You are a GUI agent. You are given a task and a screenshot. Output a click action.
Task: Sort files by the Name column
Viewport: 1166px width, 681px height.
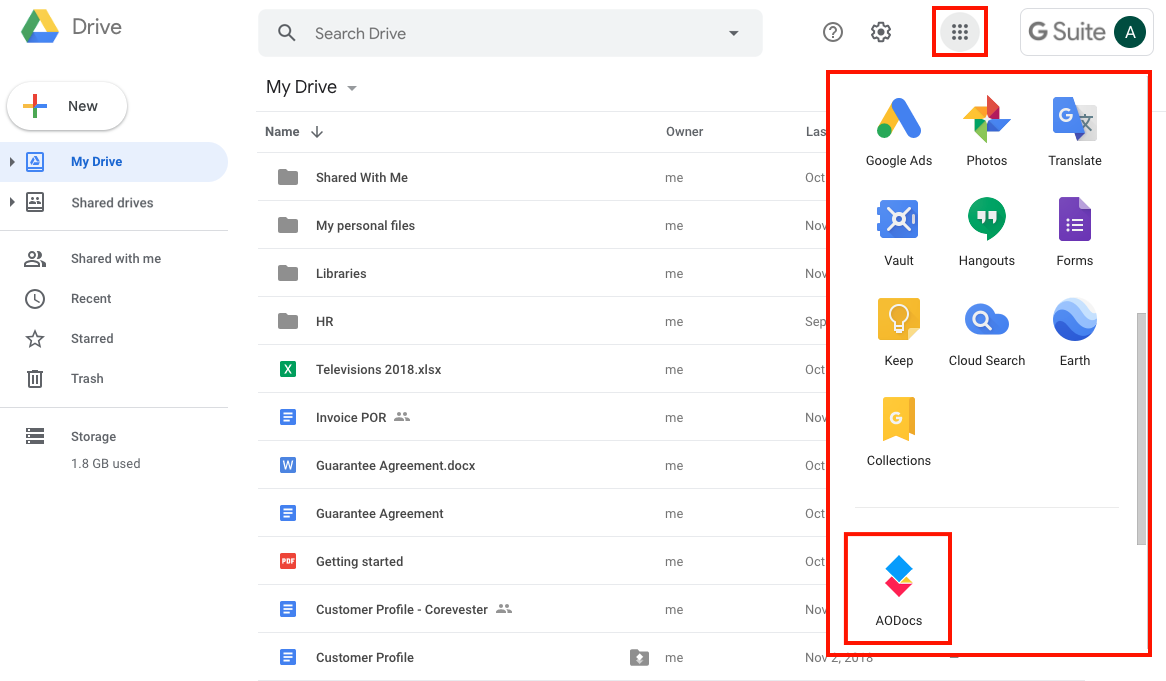pos(281,131)
